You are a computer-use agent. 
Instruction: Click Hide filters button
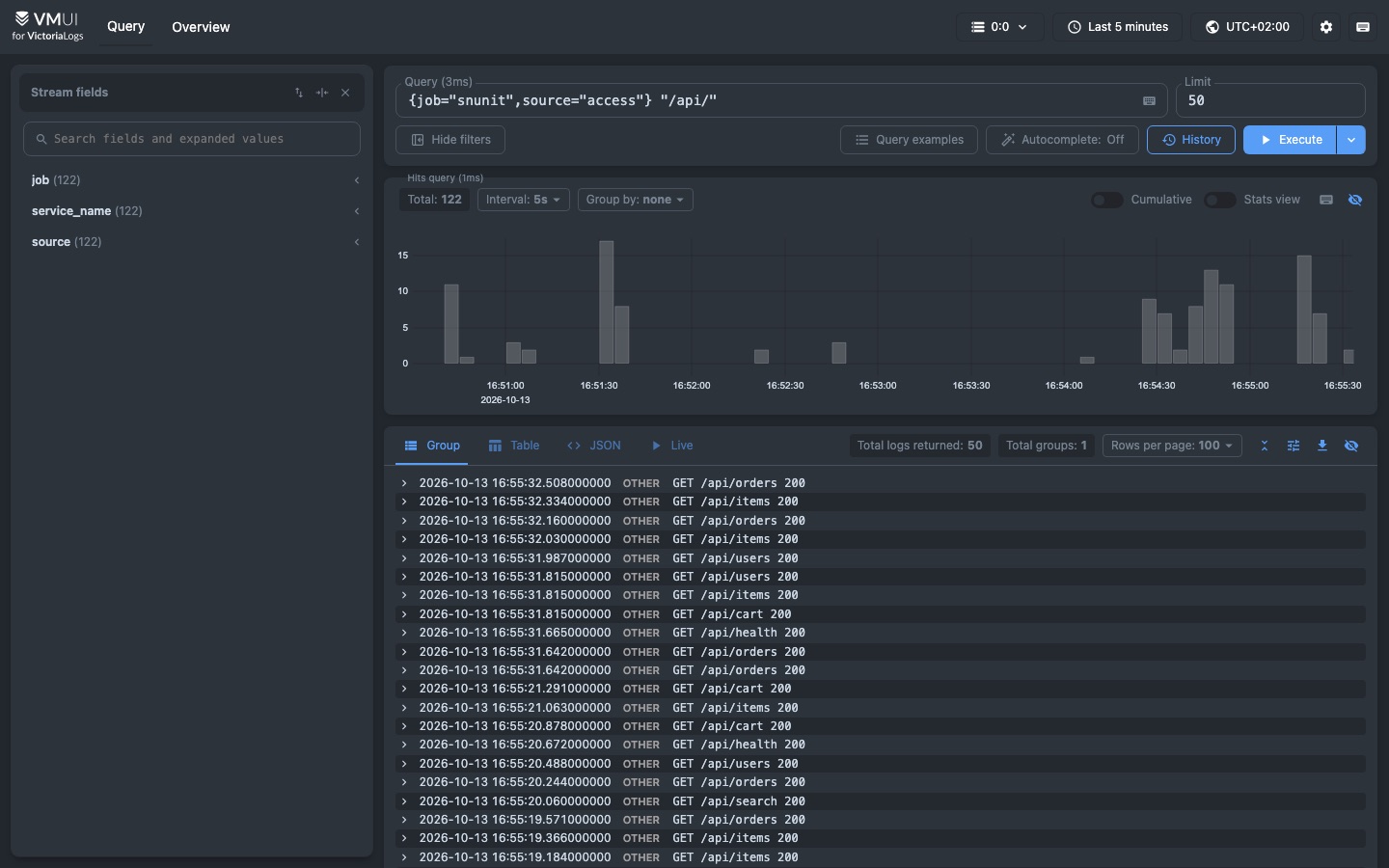450,140
